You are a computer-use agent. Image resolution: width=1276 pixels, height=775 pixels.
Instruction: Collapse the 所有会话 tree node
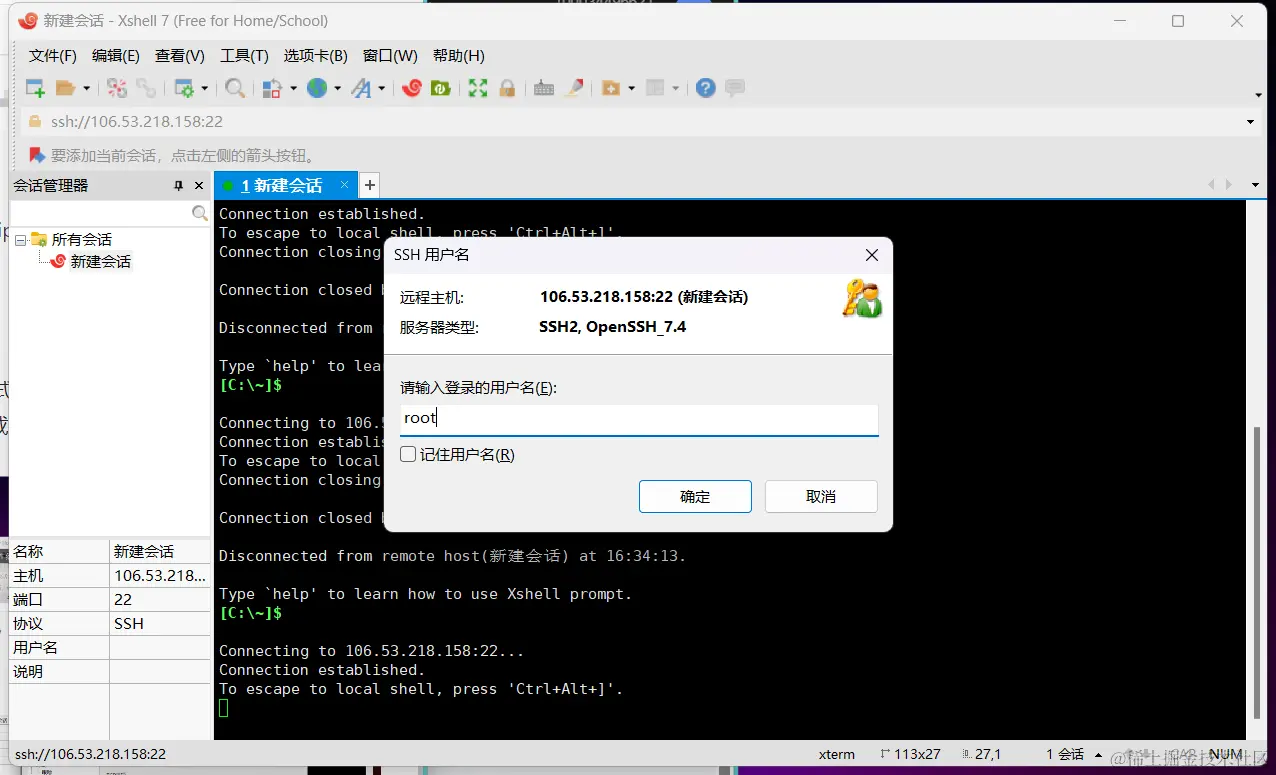coord(20,239)
